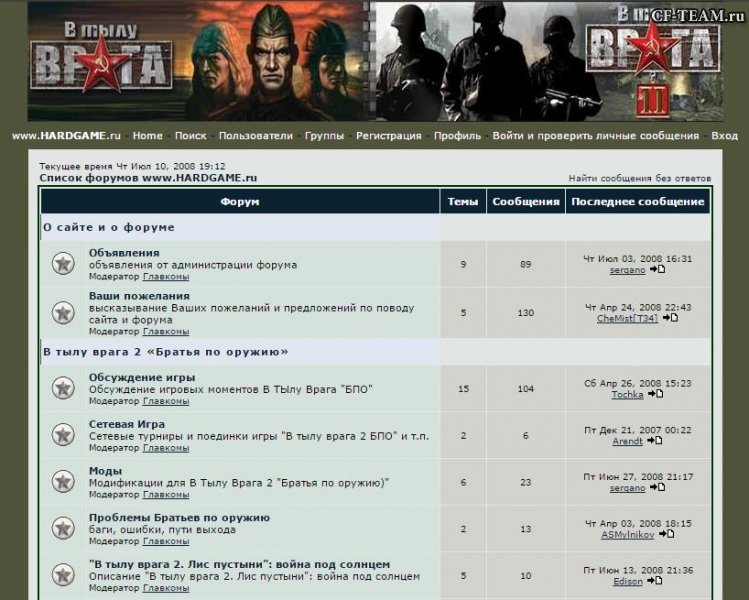Click Главкомы moderator link under Сетевая Игра
The image size is (749, 600).
pos(166,448)
